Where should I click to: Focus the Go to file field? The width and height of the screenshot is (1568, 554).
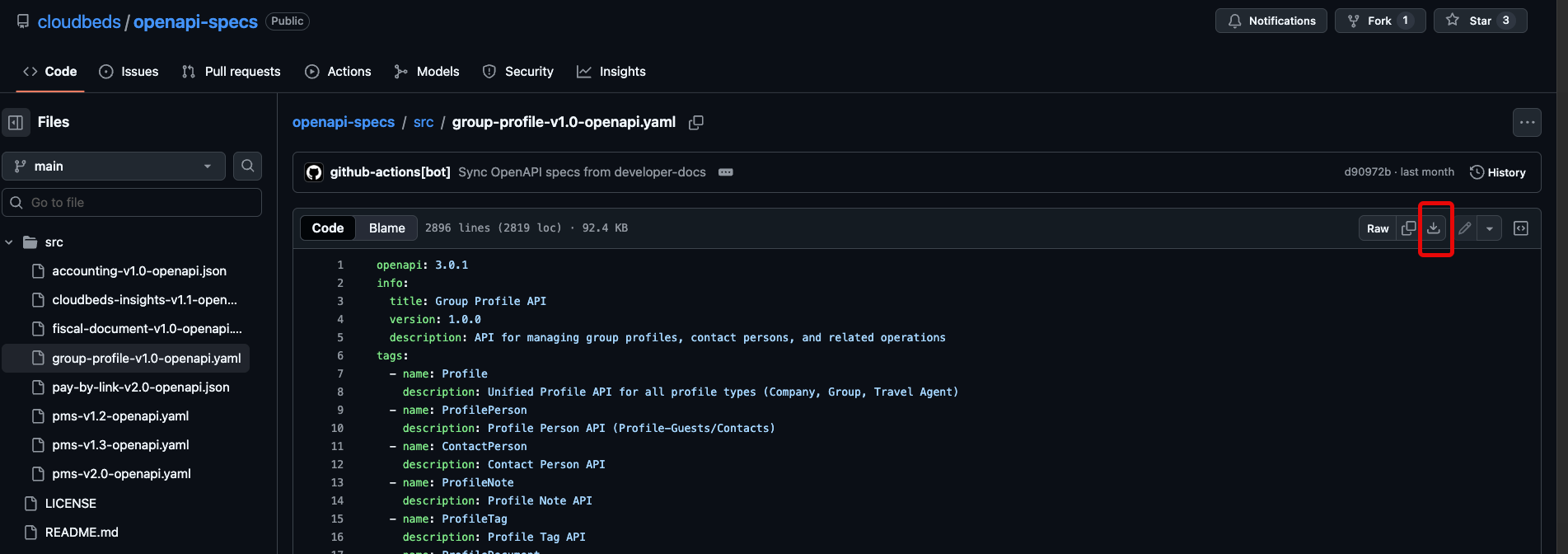tap(132, 202)
